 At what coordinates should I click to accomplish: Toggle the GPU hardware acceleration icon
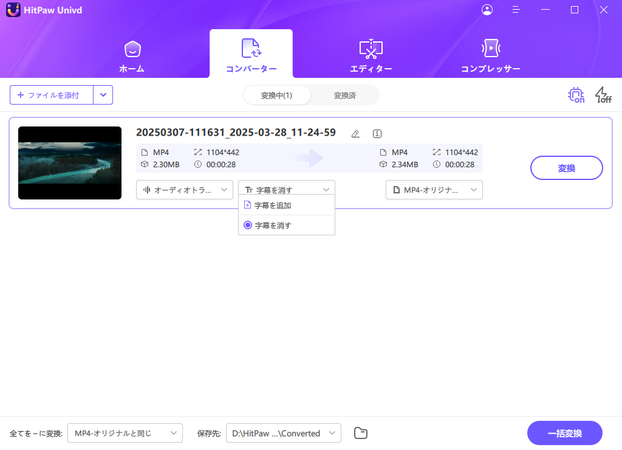coord(576,95)
